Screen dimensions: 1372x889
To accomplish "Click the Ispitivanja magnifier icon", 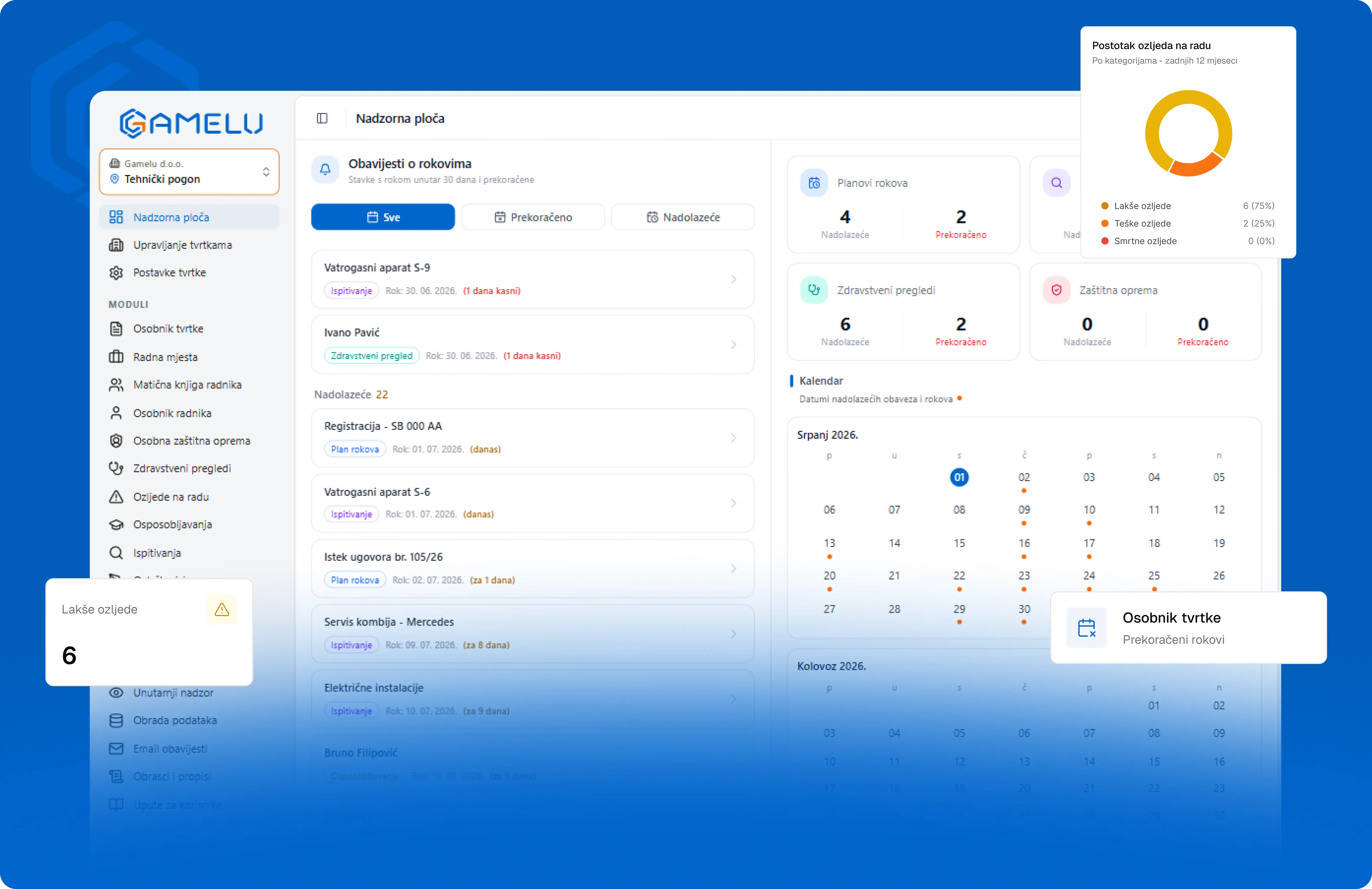I will (116, 553).
